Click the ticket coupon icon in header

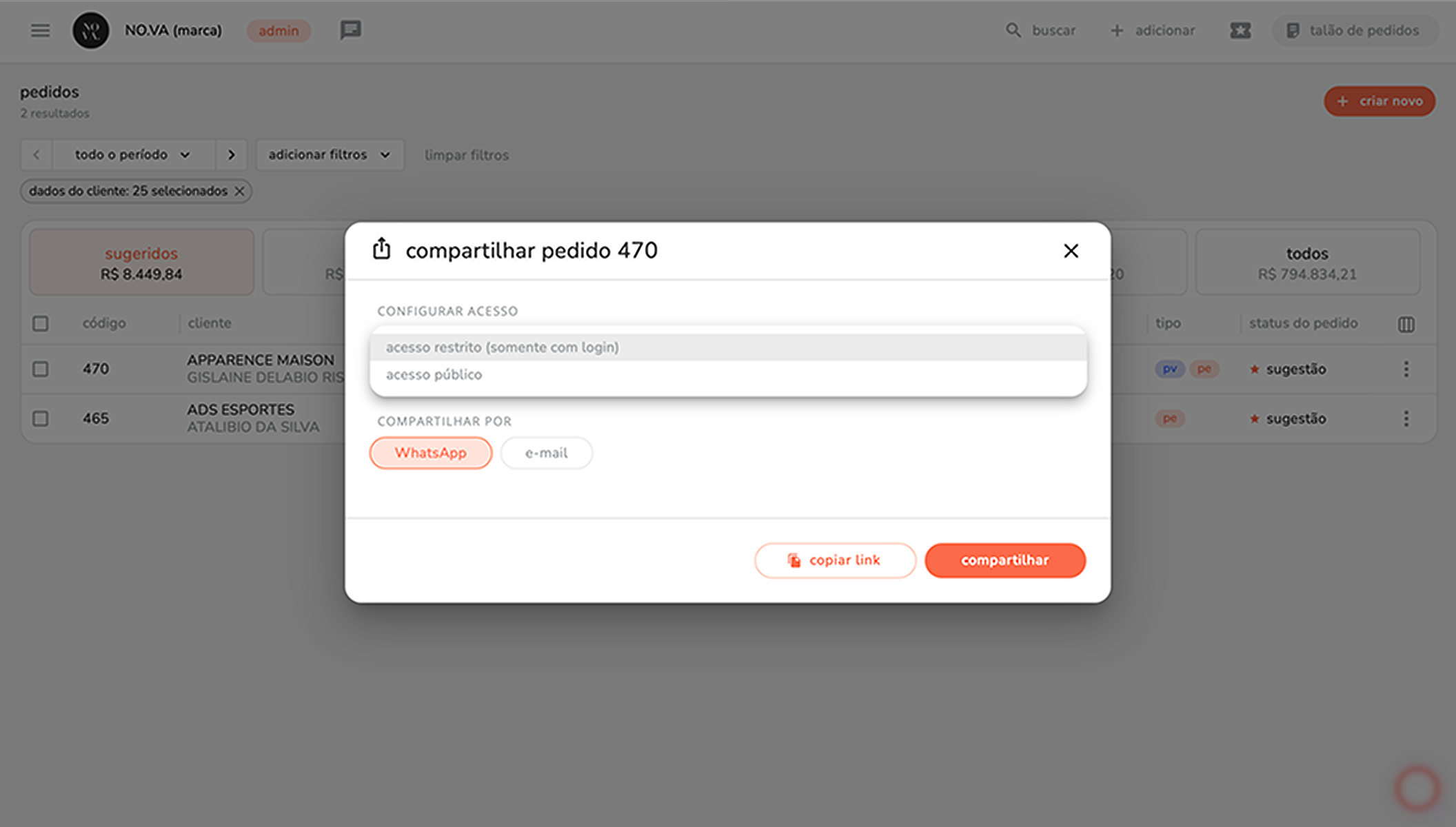tap(1240, 30)
